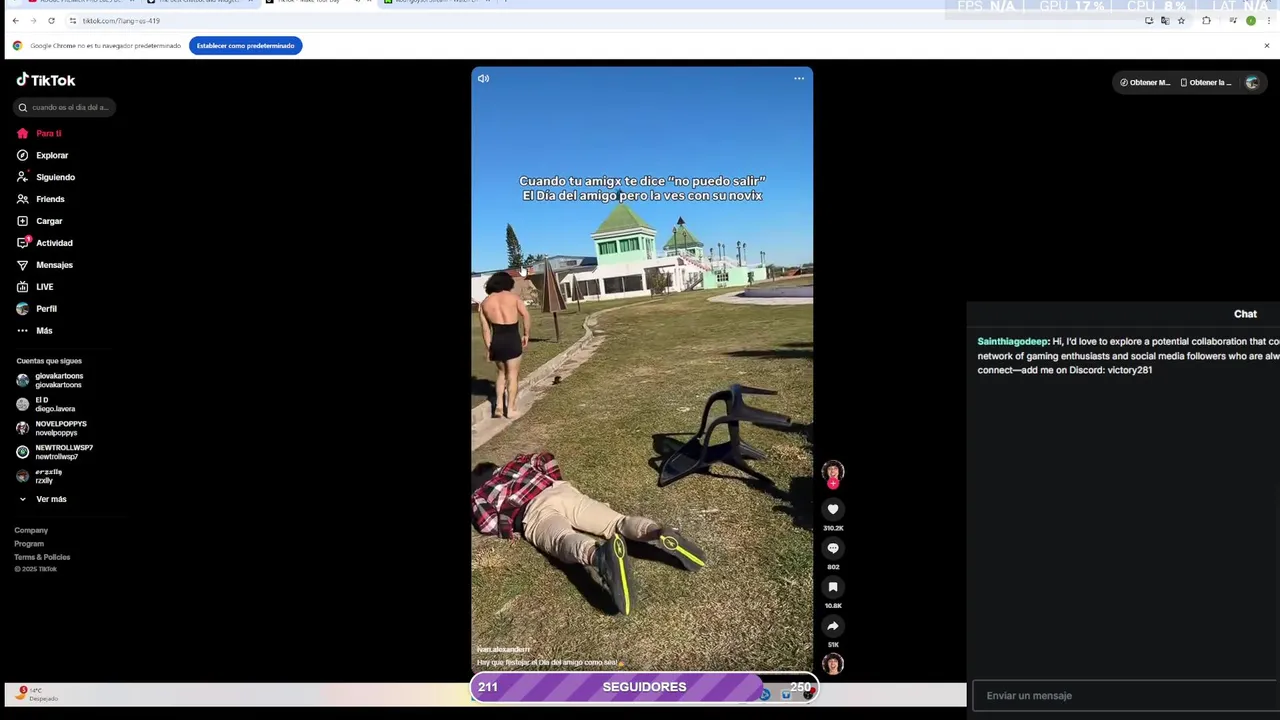Open Chrome media controls icon
This screenshot has width=1280, height=720.
[1233, 20]
